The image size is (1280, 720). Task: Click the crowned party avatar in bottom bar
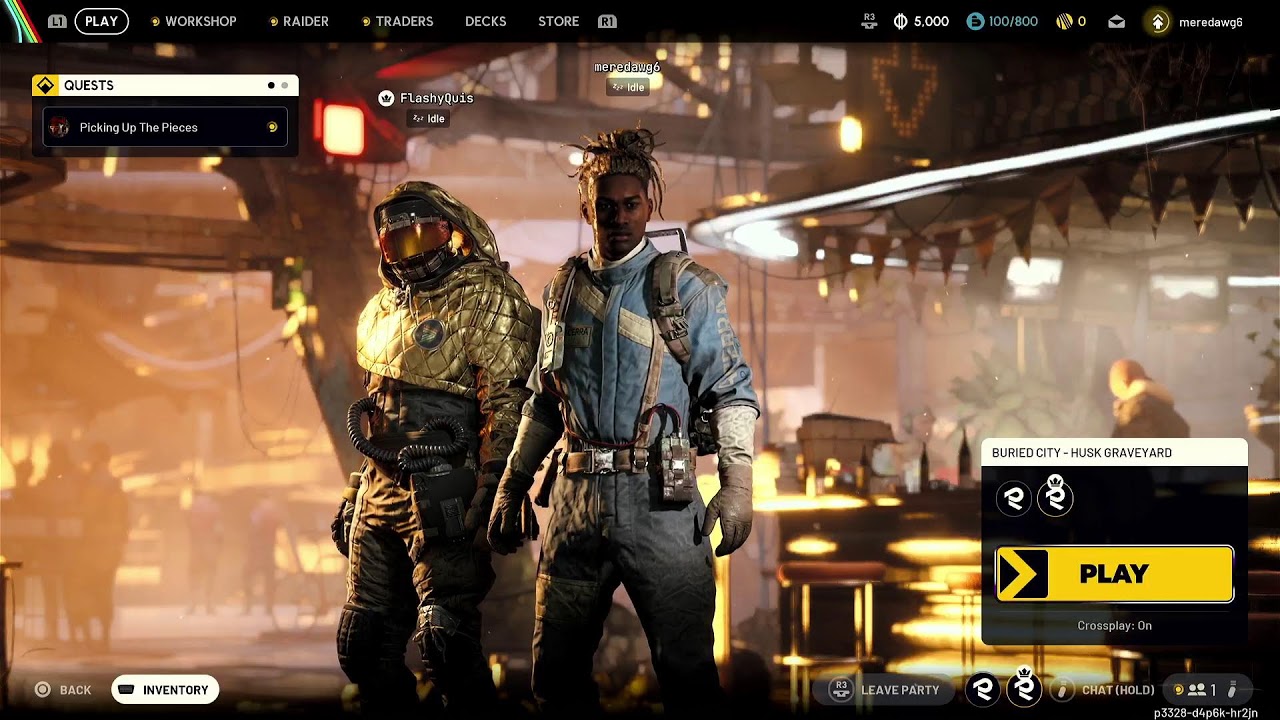(1024, 687)
